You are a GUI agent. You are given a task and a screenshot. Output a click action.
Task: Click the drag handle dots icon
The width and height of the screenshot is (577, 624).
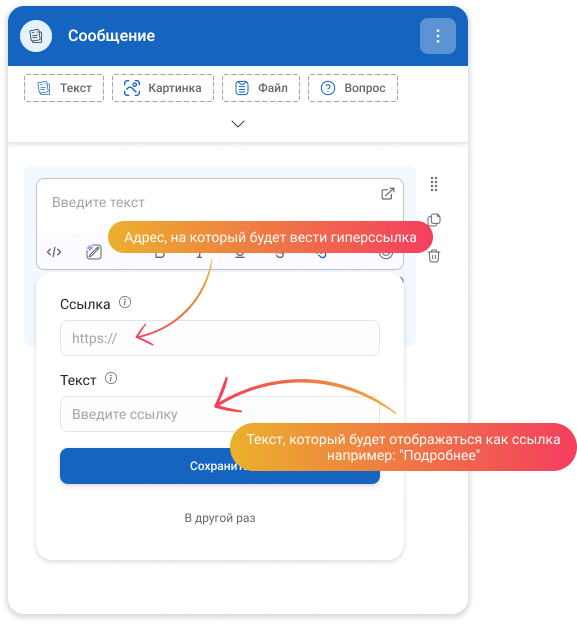[434, 184]
